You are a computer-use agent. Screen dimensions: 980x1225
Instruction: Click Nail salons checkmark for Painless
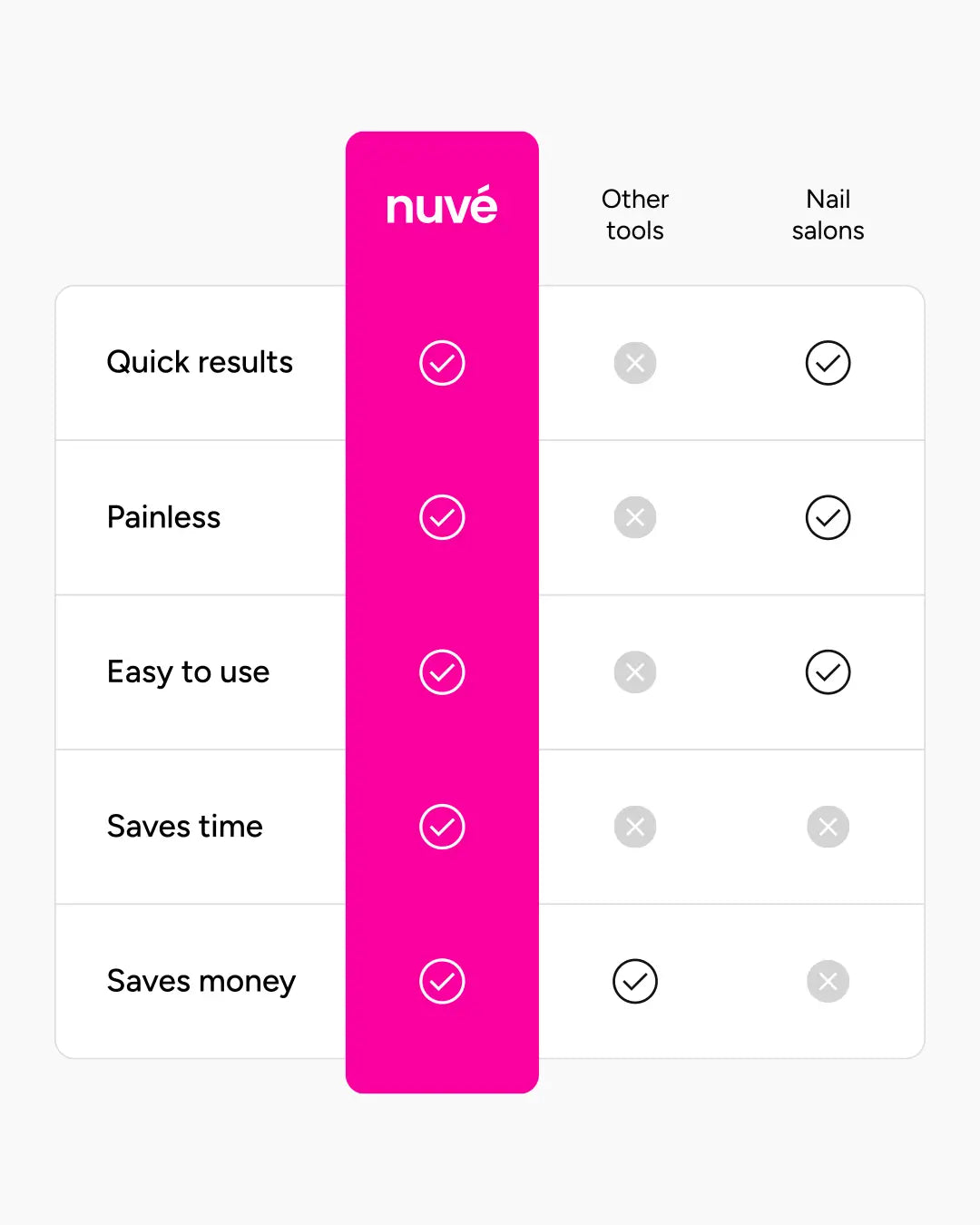click(x=828, y=517)
